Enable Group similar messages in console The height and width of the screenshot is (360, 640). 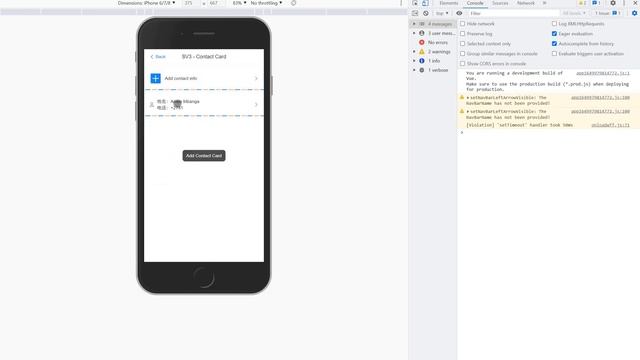(x=462, y=53)
